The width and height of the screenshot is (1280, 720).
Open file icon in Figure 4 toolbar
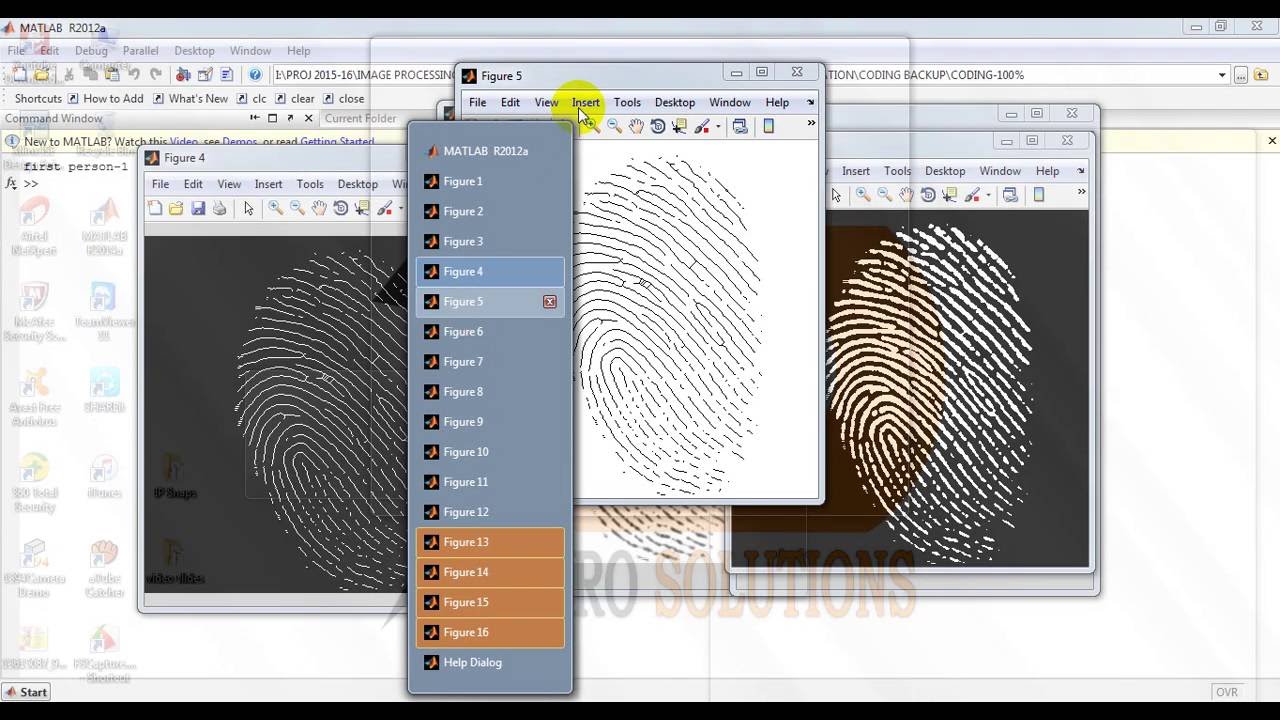(x=176, y=208)
